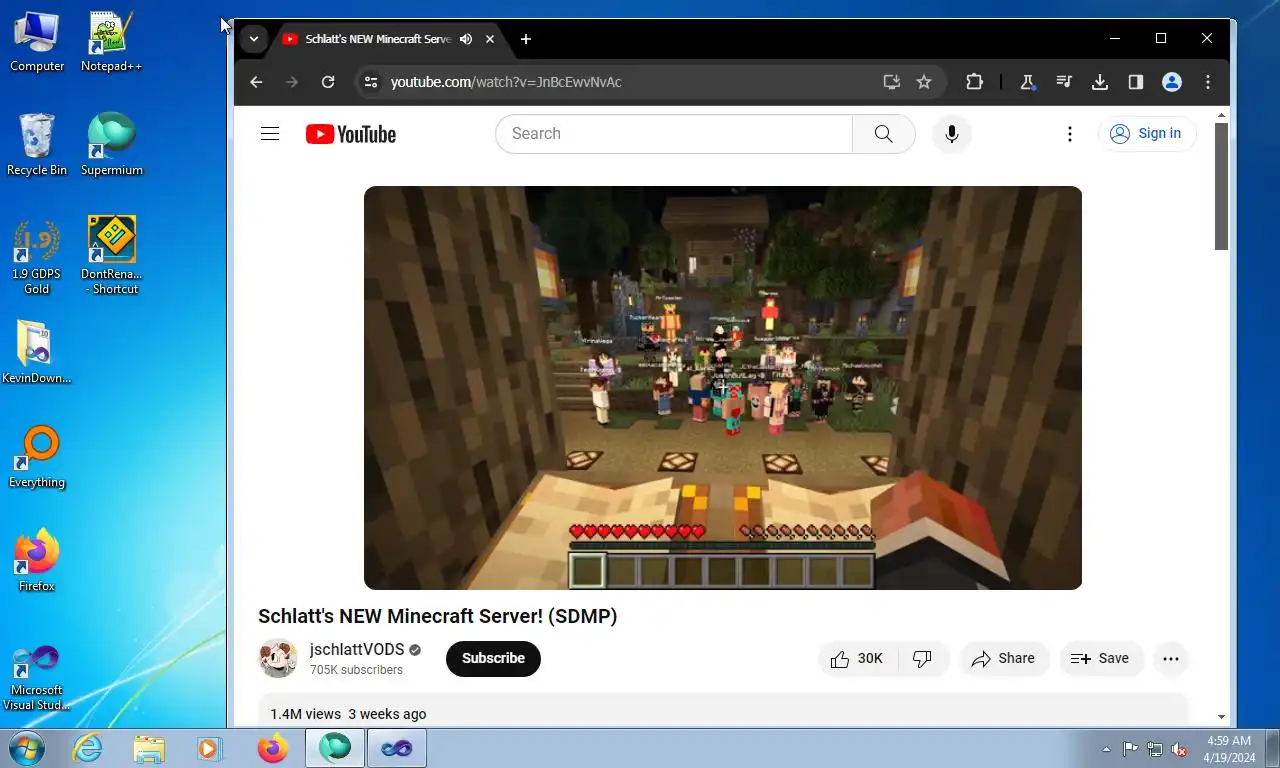Launch 1.9 GDPS Gold shortcut
The width and height of the screenshot is (1280, 768).
click(x=37, y=257)
